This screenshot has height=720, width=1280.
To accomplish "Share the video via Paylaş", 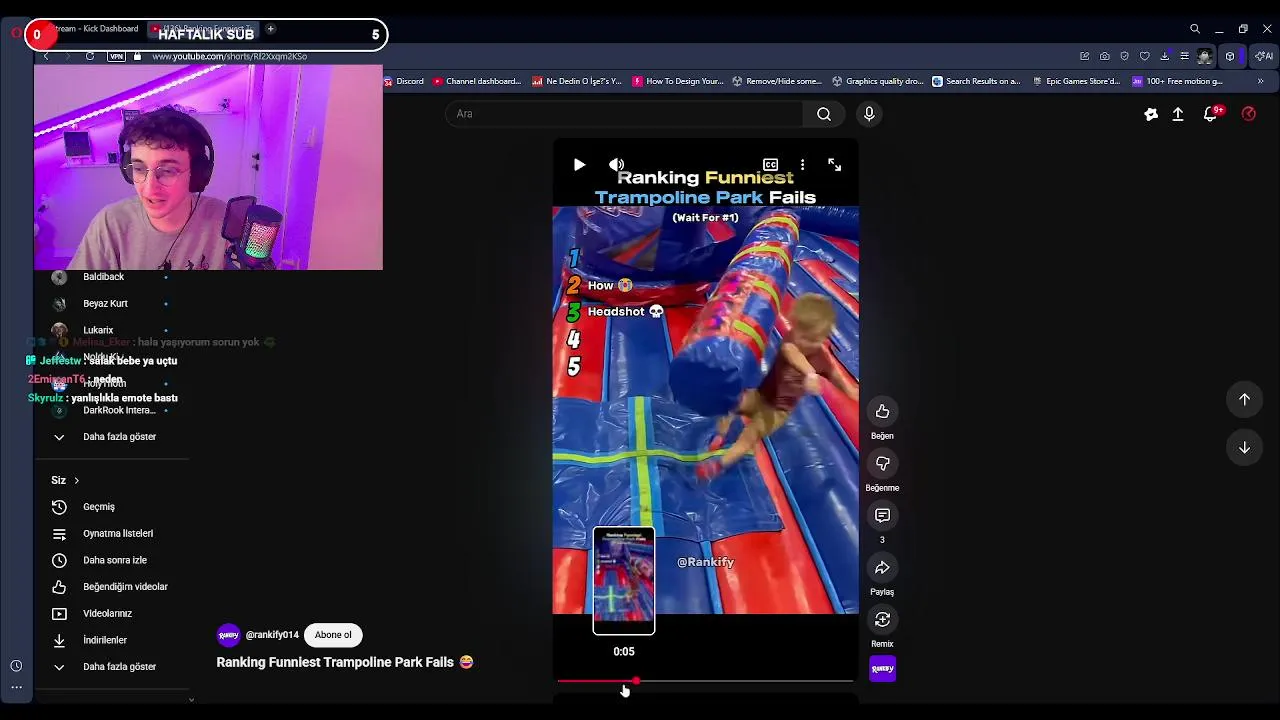I will click(x=882, y=567).
